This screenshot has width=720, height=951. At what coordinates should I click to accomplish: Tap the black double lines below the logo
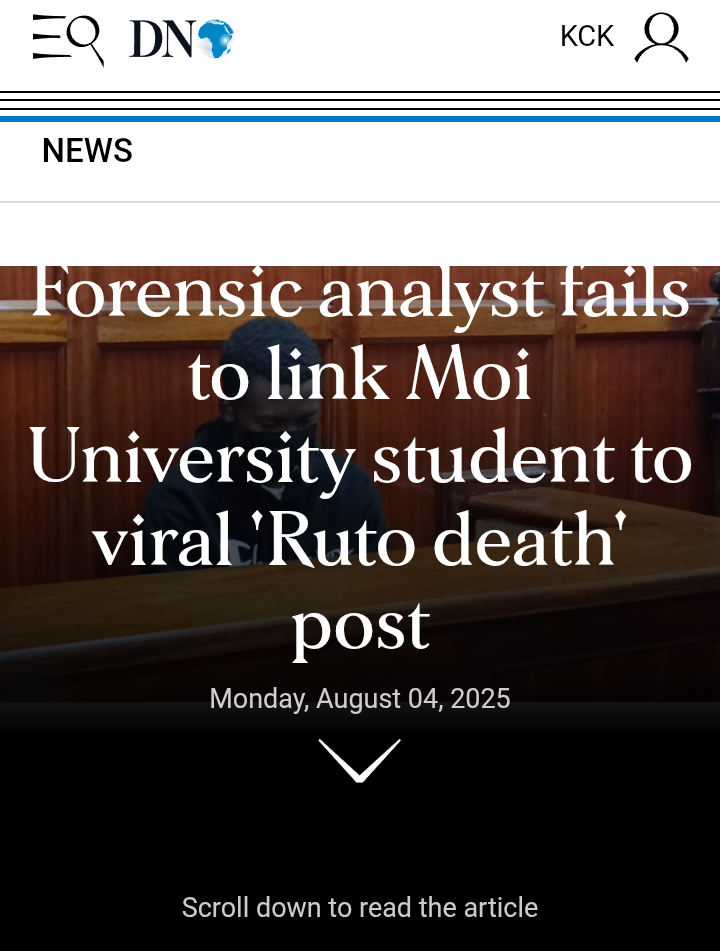pos(360,100)
